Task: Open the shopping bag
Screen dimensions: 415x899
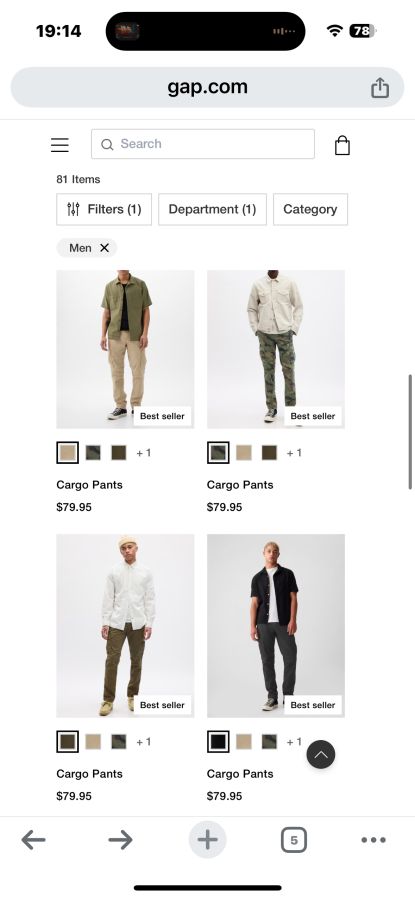Action: point(342,145)
